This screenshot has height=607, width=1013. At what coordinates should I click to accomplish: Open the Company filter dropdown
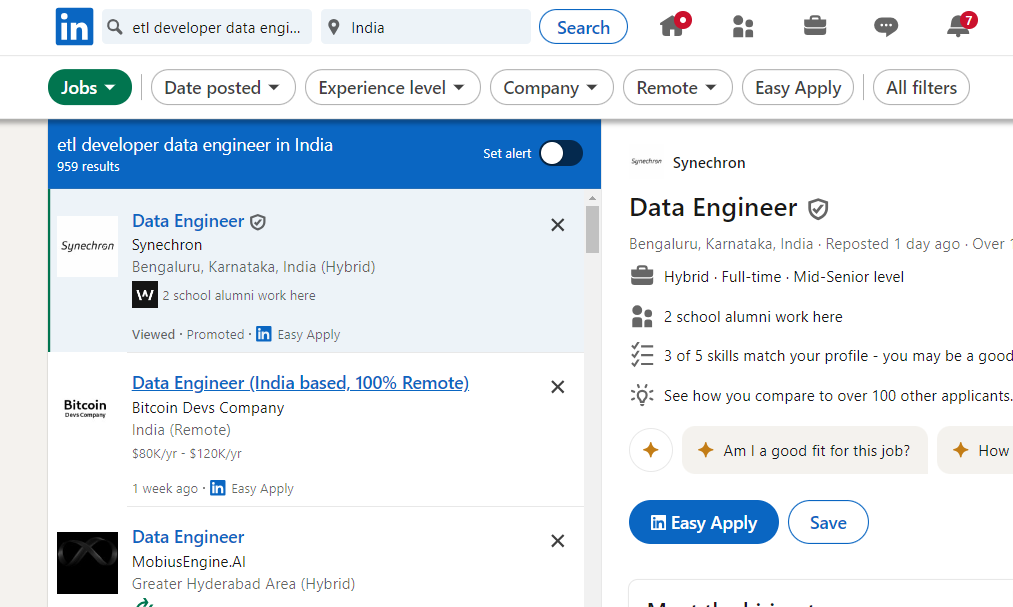coord(551,88)
